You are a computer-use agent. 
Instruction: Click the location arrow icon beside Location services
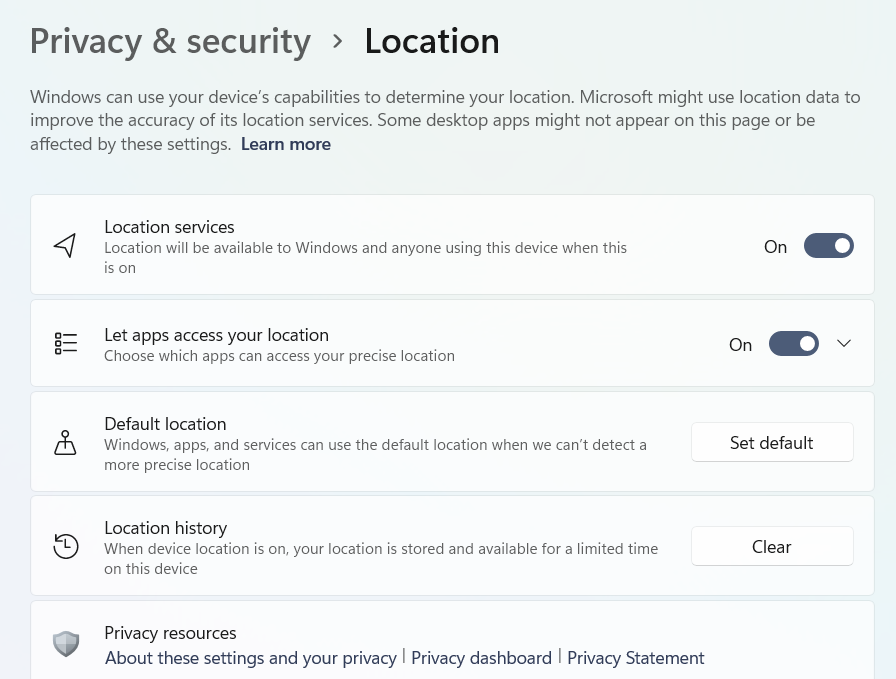[x=65, y=246]
